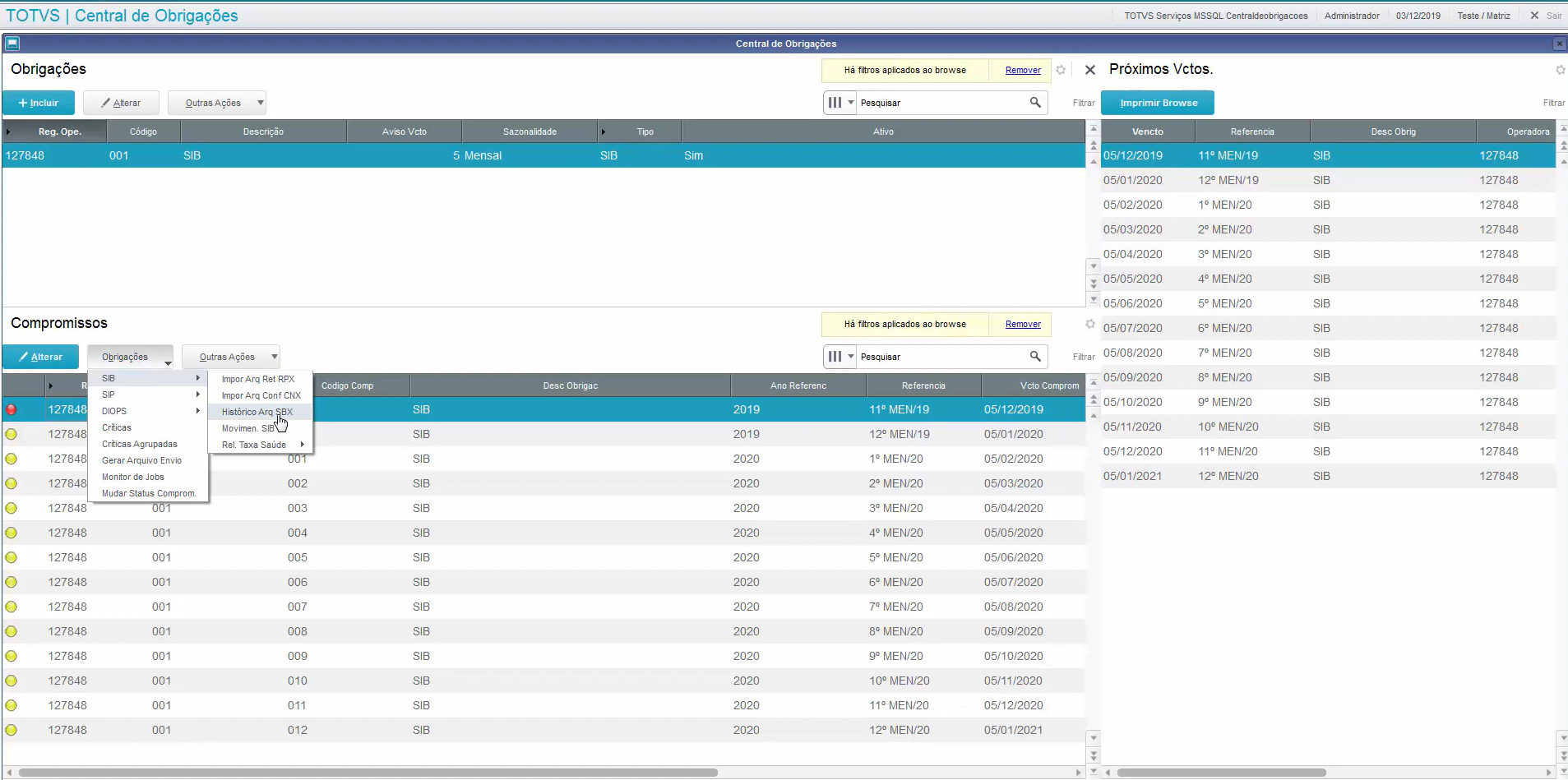Click Filtrar in Obrigações section
Image resolution: width=1568 pixels, height=780 pixels.
pos(1084,103)
